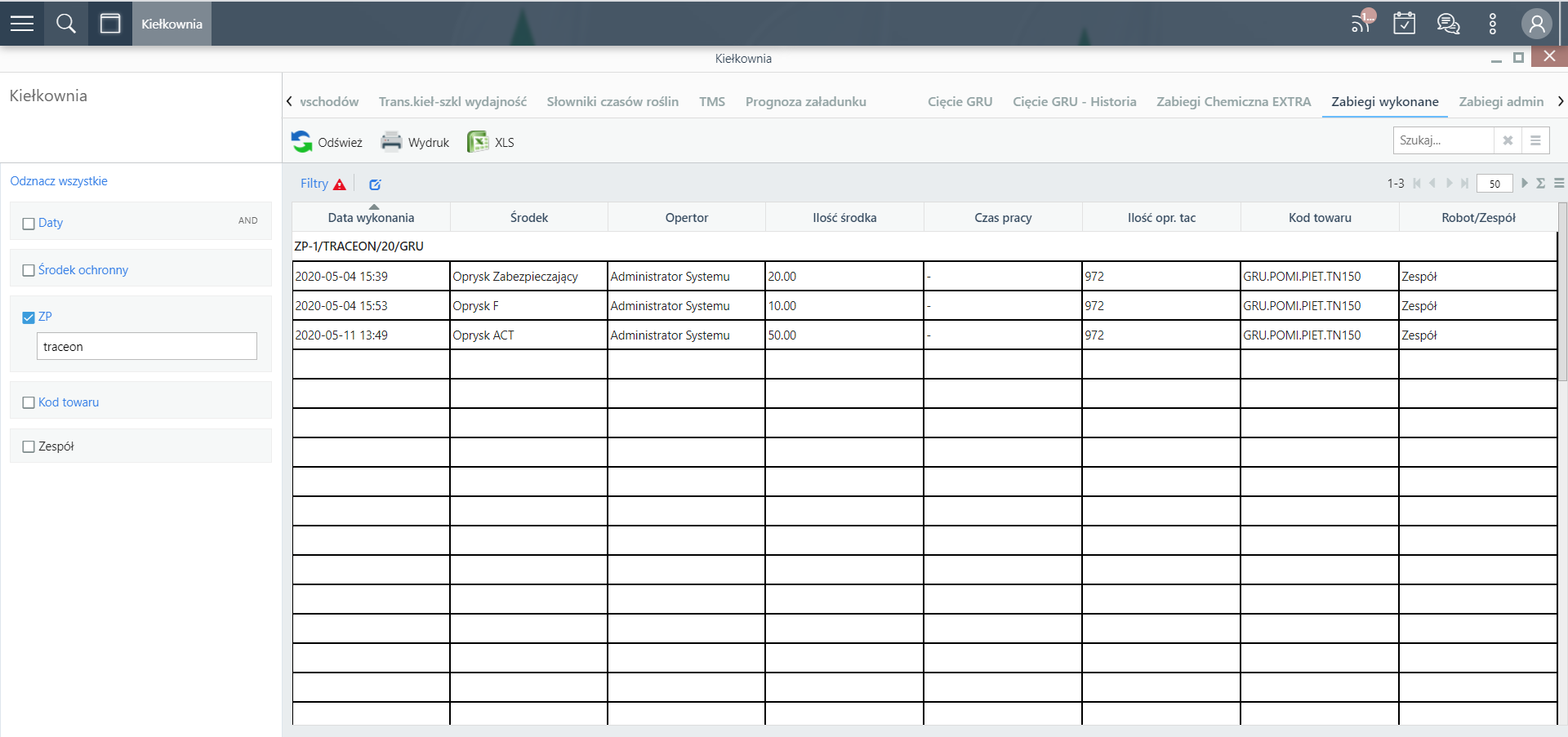1568x737 pixels.
Task: Go to last page of results
Action: (1465, 184)
